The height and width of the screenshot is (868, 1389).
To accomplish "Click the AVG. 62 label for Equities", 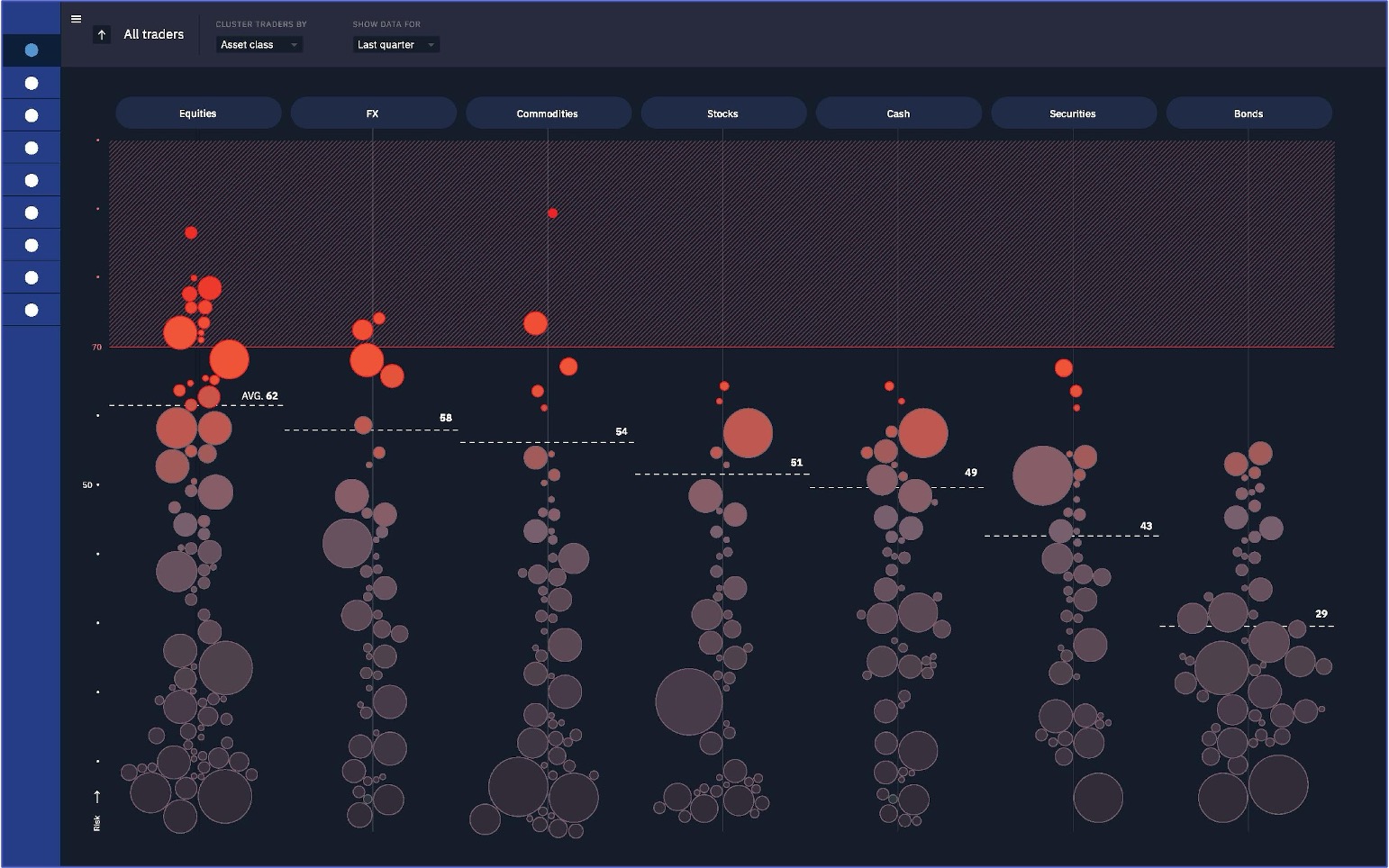I will click(x=260, y=396).
